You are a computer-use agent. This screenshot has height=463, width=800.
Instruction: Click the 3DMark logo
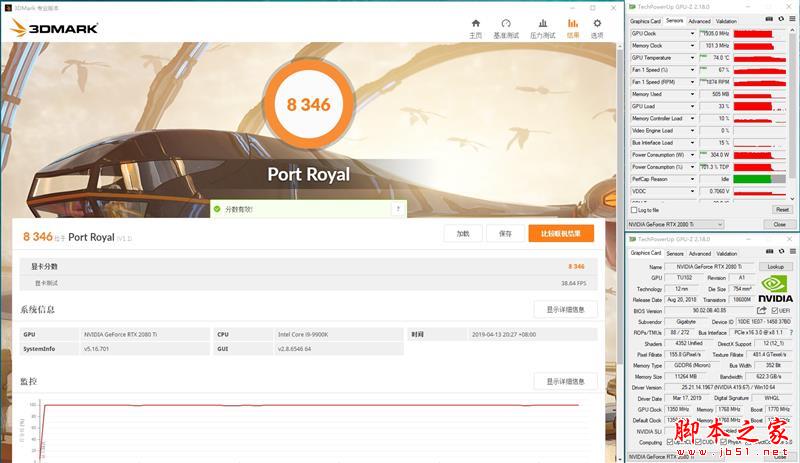(54, 29)
